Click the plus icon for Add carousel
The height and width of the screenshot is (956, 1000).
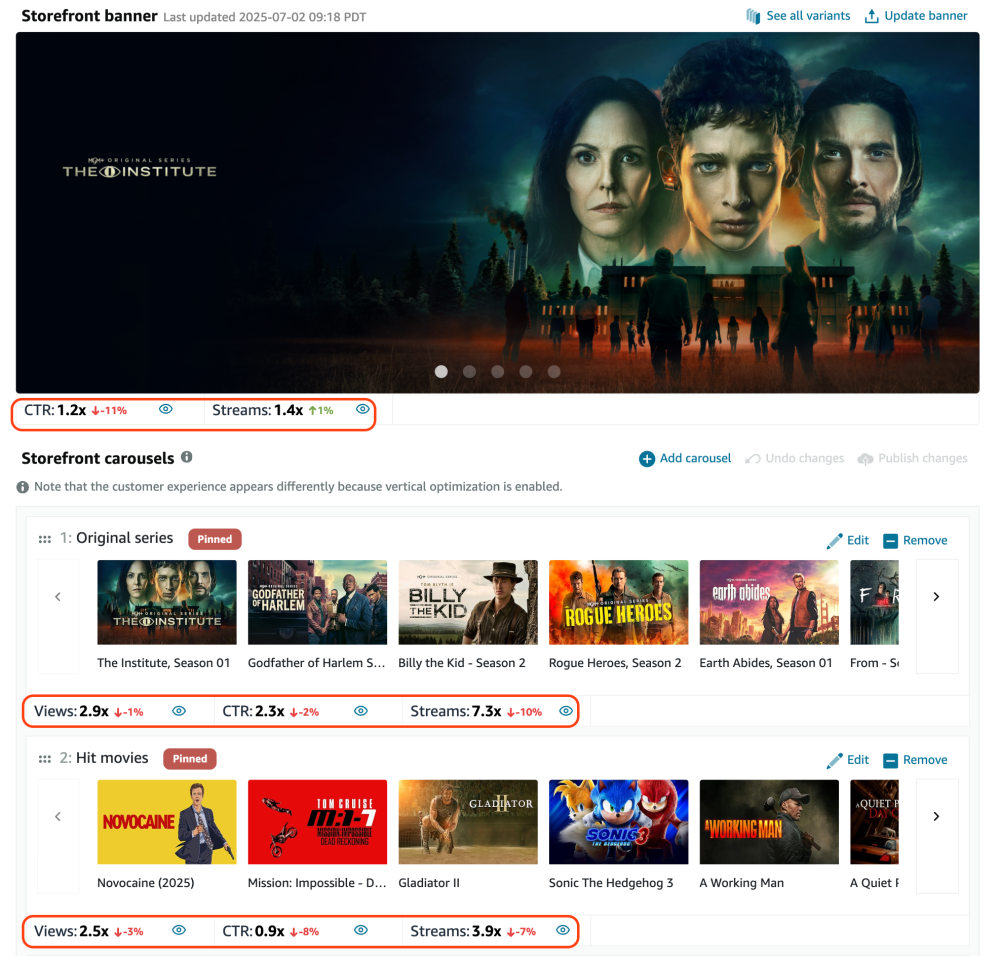[x=647, y=459]
